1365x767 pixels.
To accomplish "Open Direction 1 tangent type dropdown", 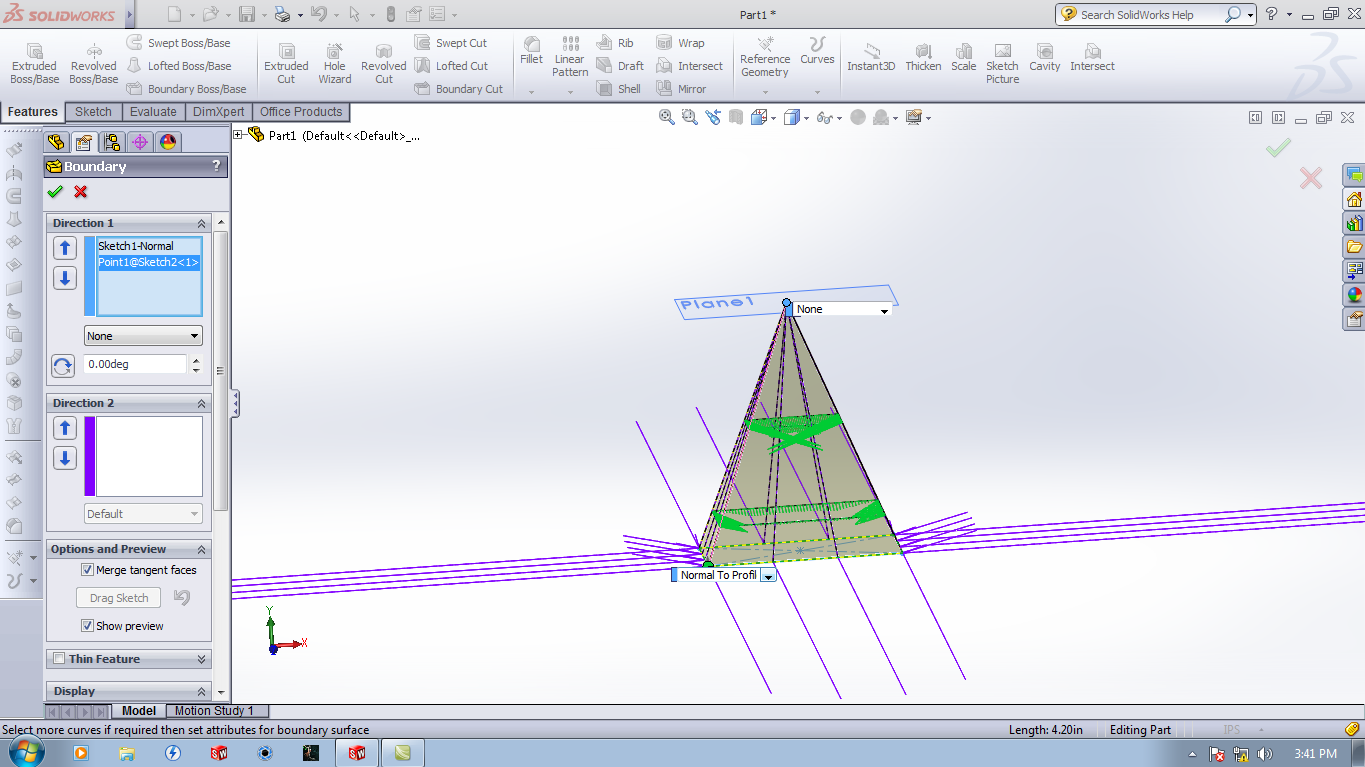I will [143, 336].
